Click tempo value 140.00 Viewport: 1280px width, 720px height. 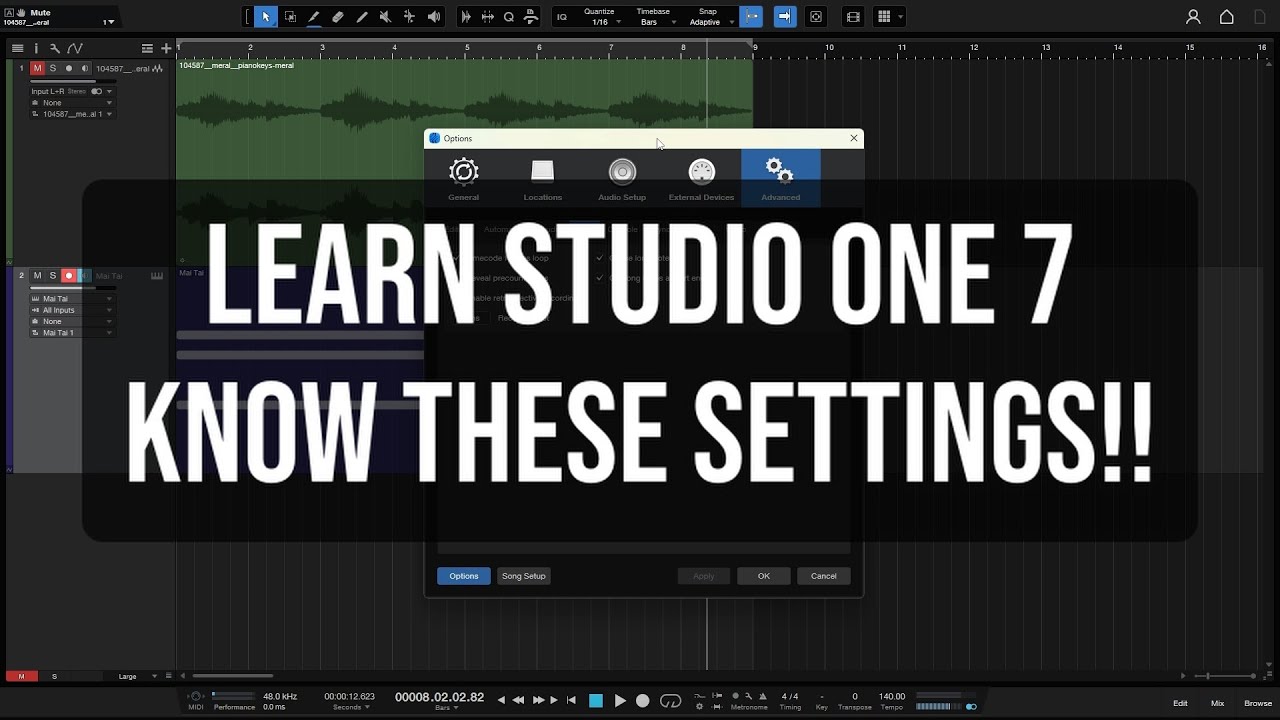coord(892,696)
